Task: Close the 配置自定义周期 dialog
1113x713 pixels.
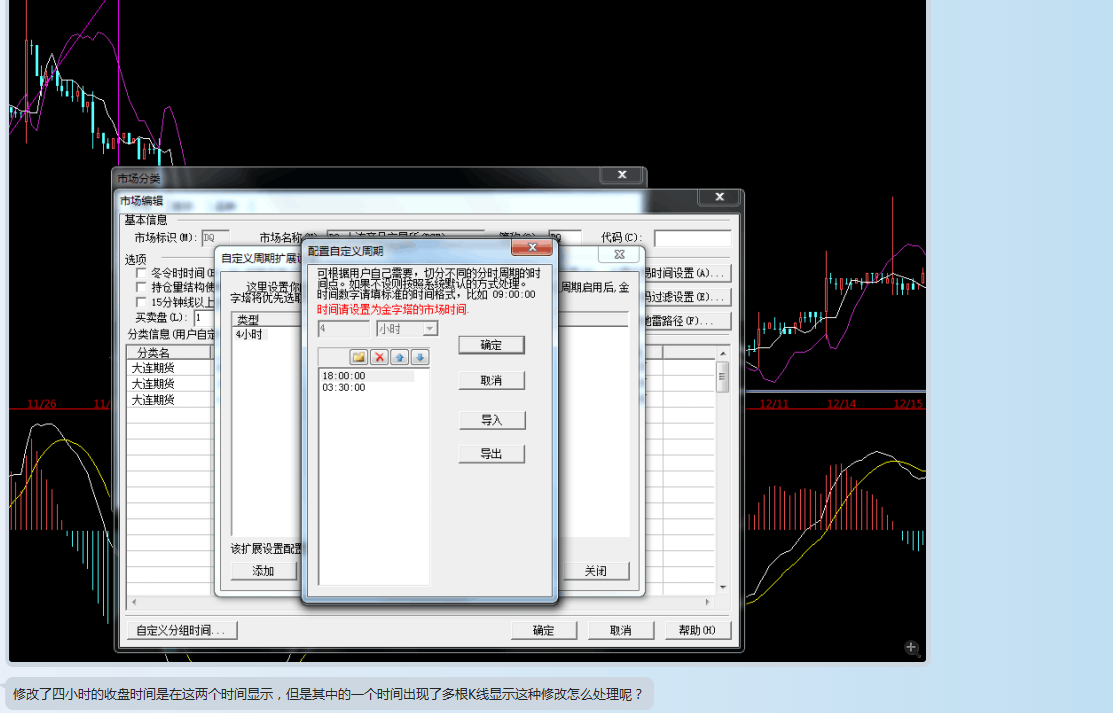Action: click(x=531, y=247)
